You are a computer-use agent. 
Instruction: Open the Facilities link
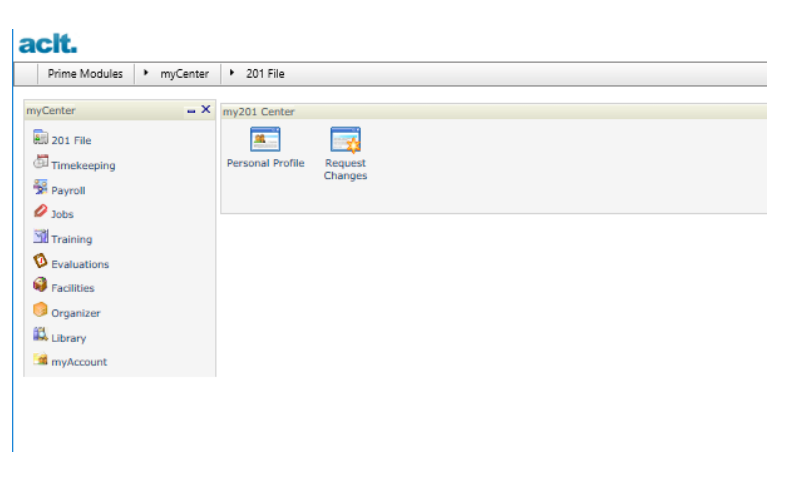[x=73, y=288]
